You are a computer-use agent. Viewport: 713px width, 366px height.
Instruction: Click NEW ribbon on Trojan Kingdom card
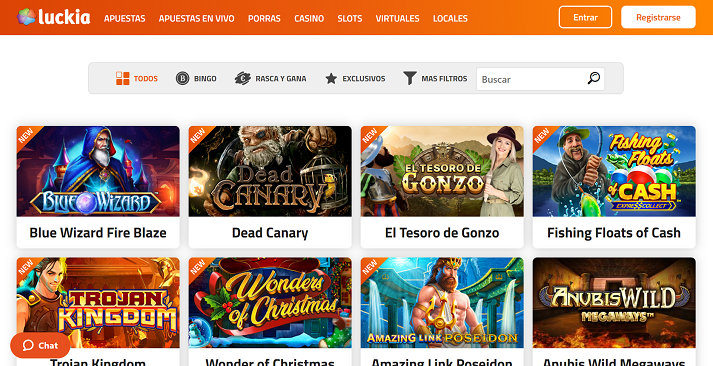[26, 267]
